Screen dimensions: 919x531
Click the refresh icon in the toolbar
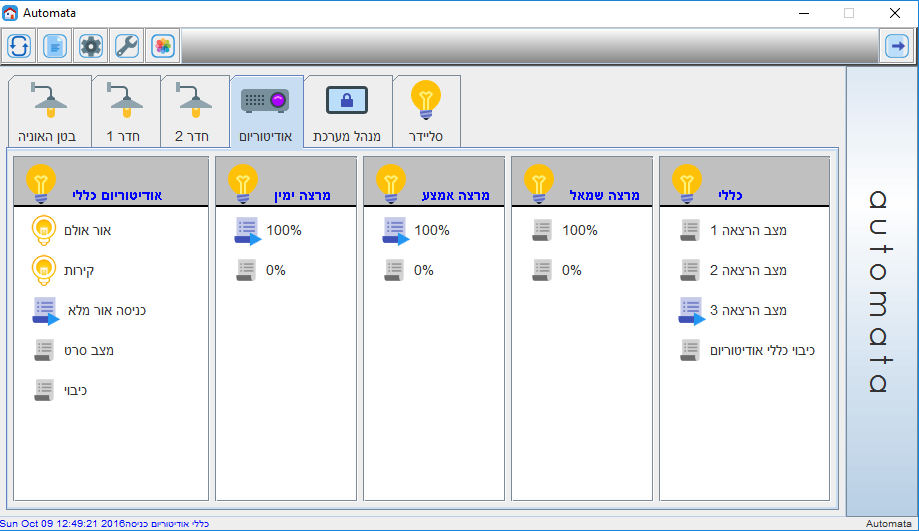pyautogui.click(x=20, y=46)
